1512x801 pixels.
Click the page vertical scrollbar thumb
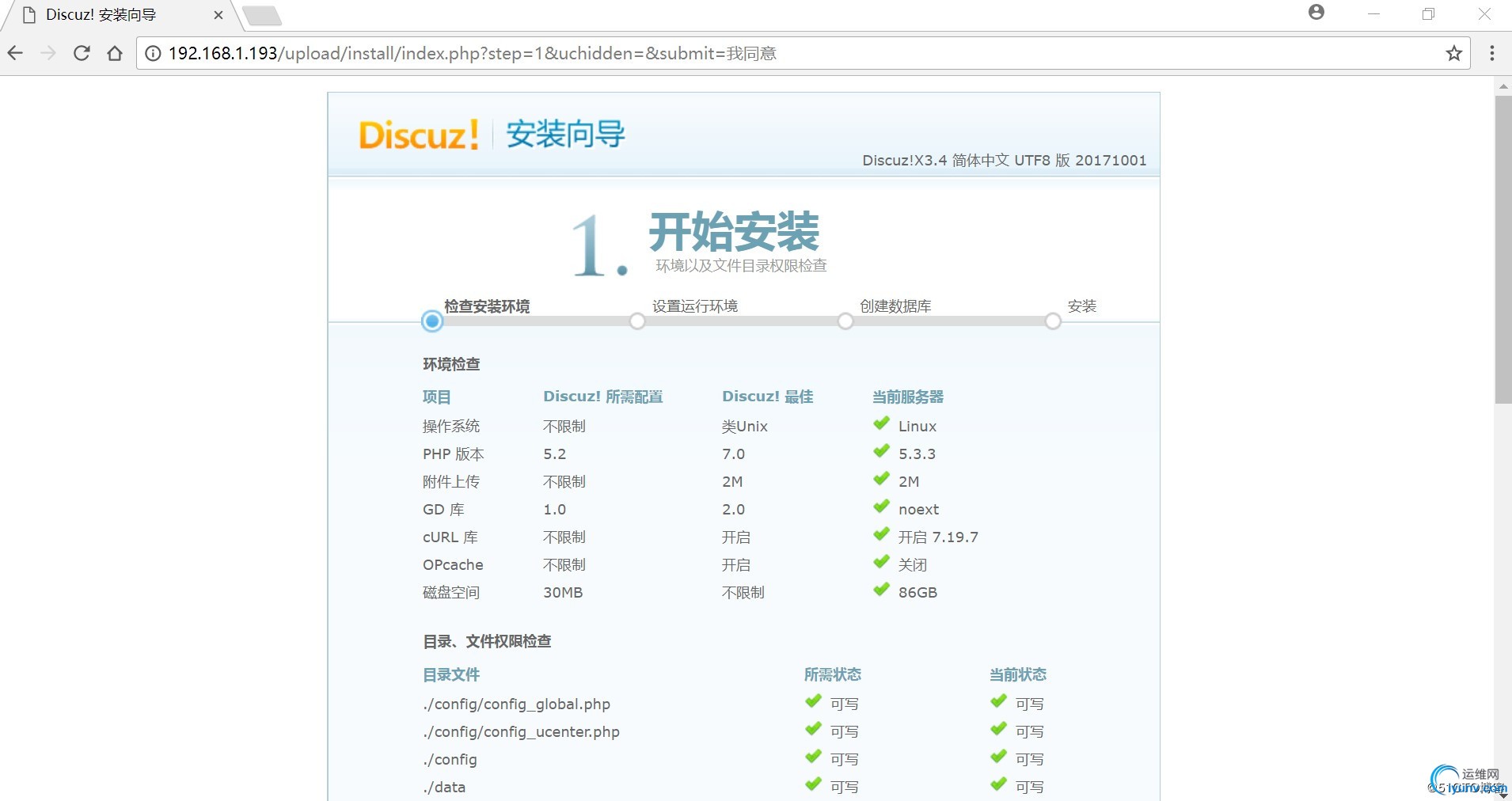pos(1503,249)
